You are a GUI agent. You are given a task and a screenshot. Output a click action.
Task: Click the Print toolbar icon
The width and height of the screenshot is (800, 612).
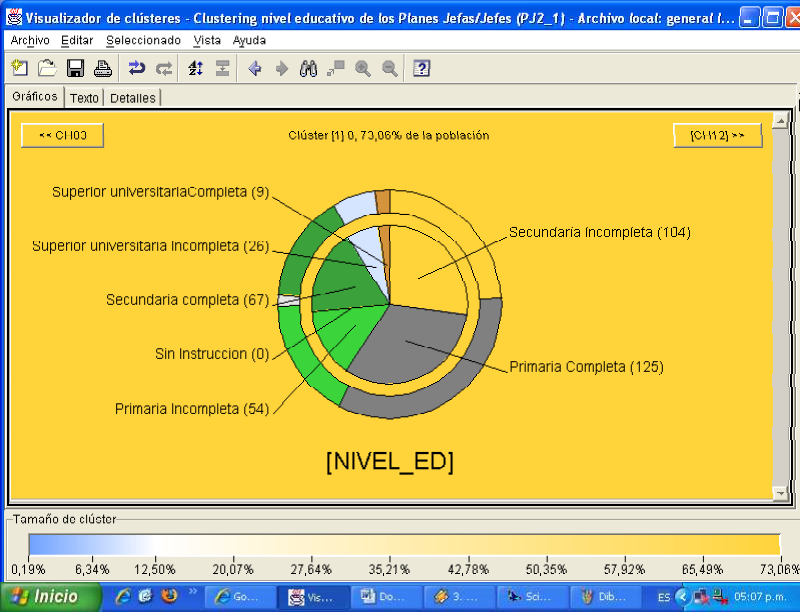point(102,68)
